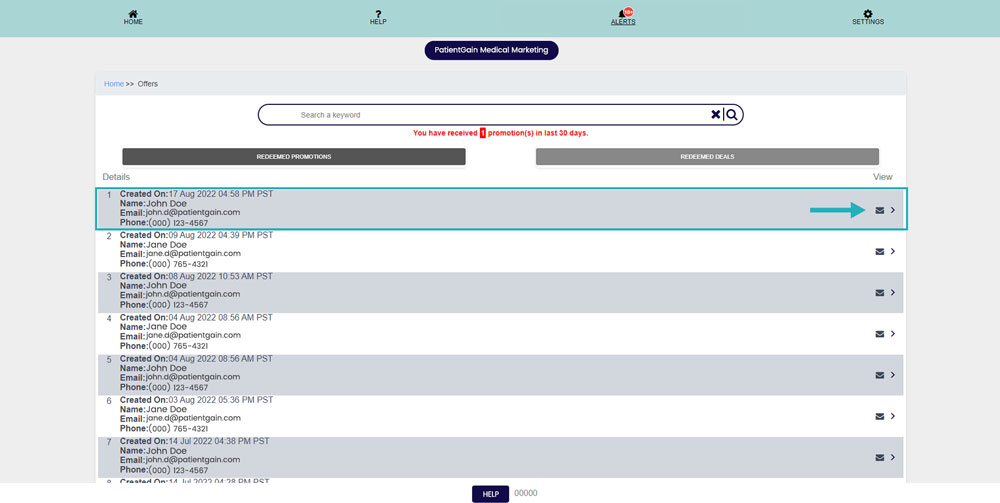Click the Home icon in top navigation
This screenshot has width=1000, height=503.
(133, 14)
